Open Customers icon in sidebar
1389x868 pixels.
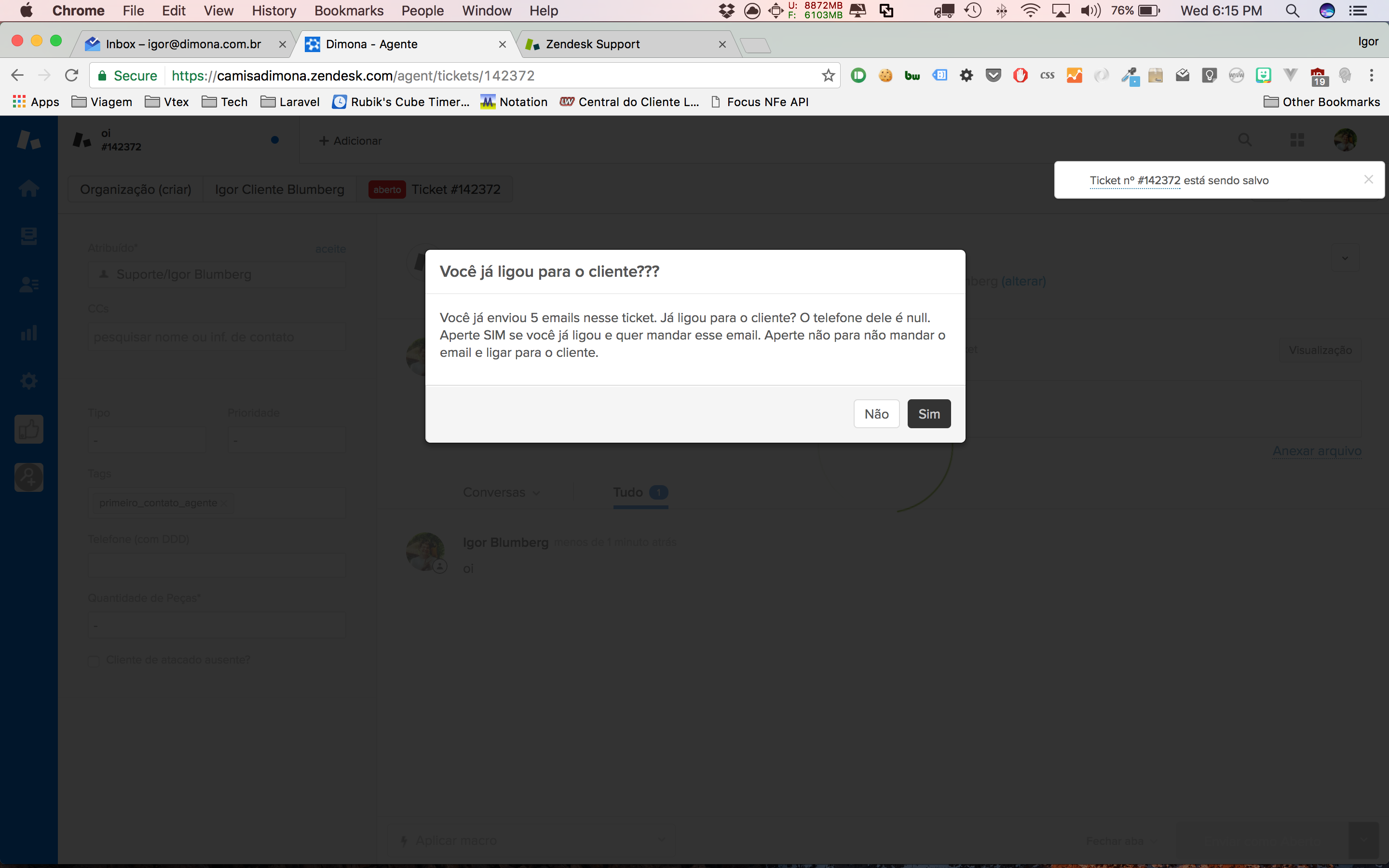29,284
